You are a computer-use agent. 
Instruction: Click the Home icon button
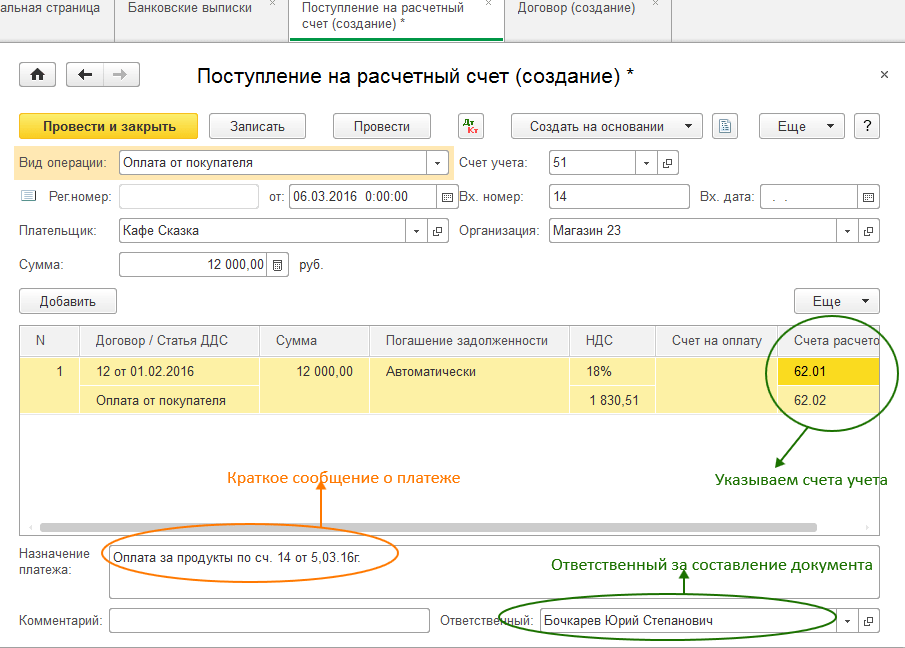click(38, 74)
